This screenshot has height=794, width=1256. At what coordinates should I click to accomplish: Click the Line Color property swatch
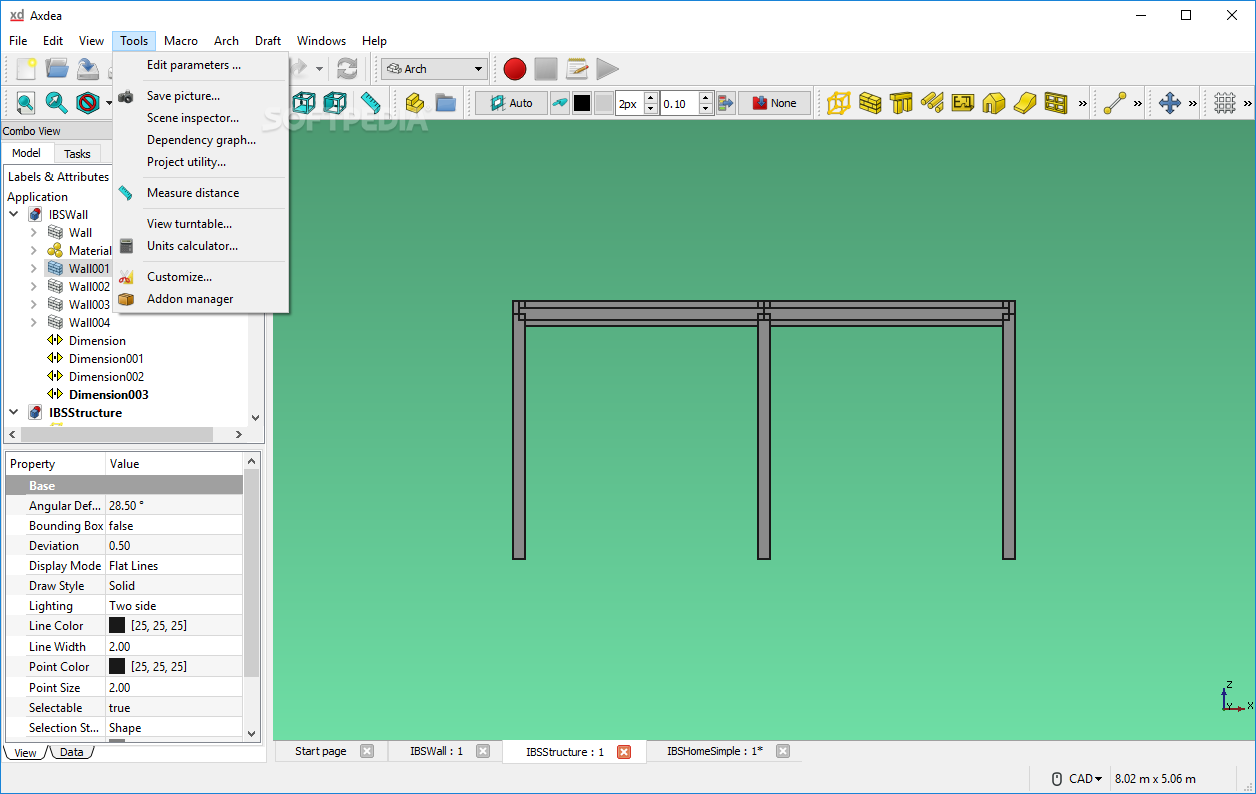click(x=117, y=625)
